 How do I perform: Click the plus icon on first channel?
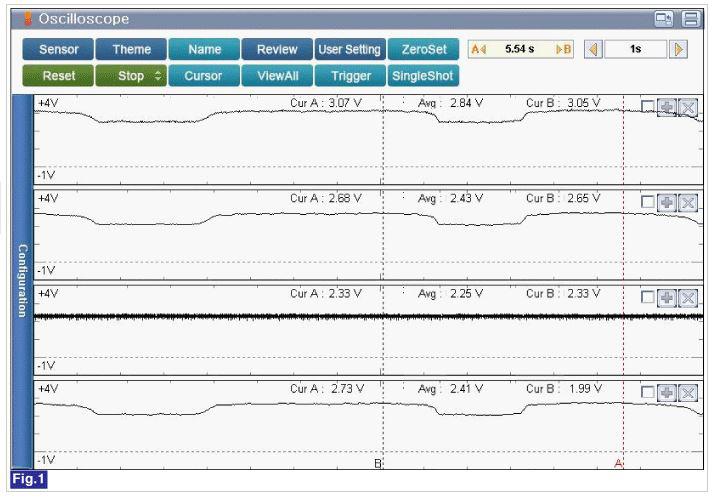(x=667, y=106)
